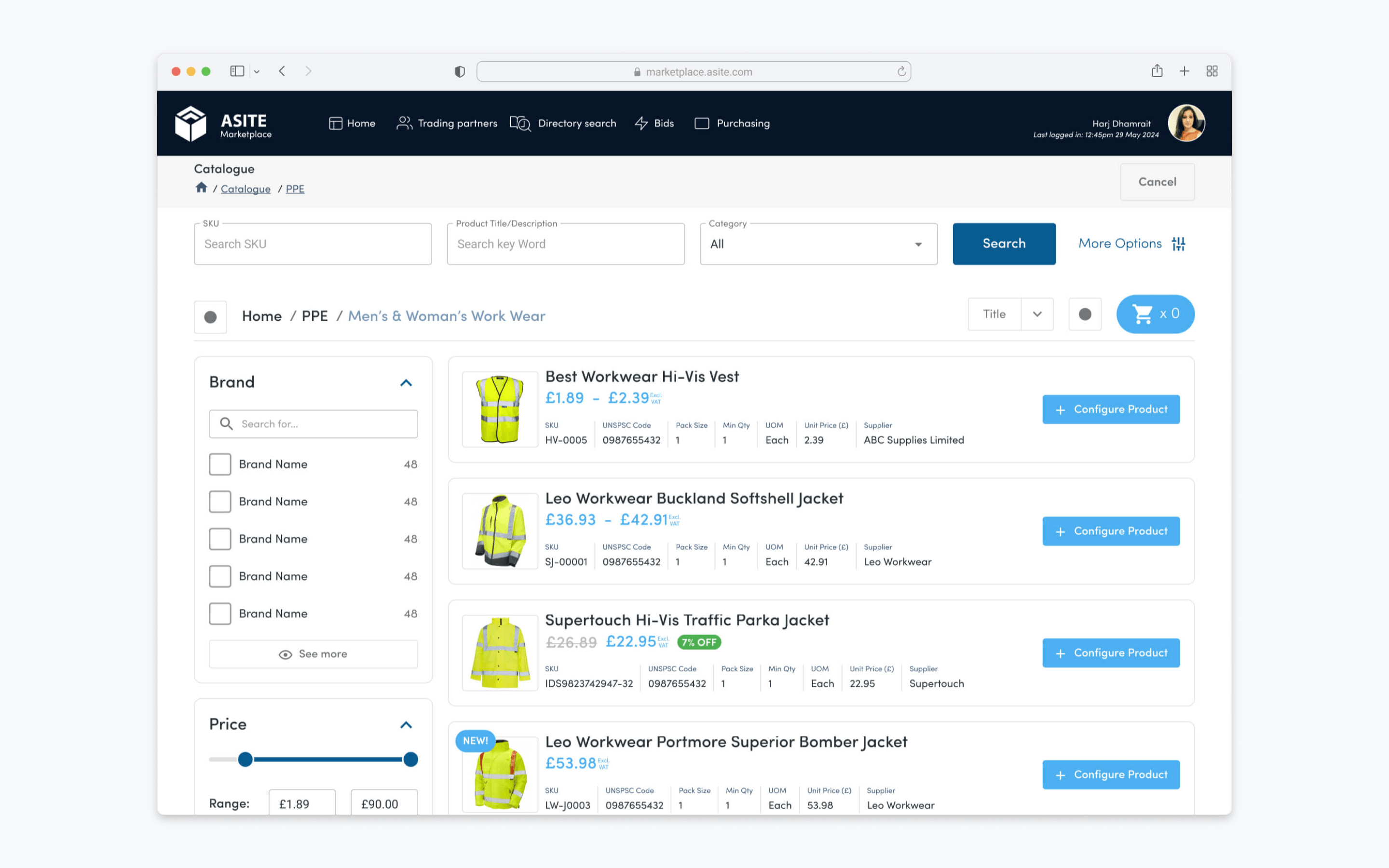Click the PPE breadcrumb link at top

tap(295, 189)
